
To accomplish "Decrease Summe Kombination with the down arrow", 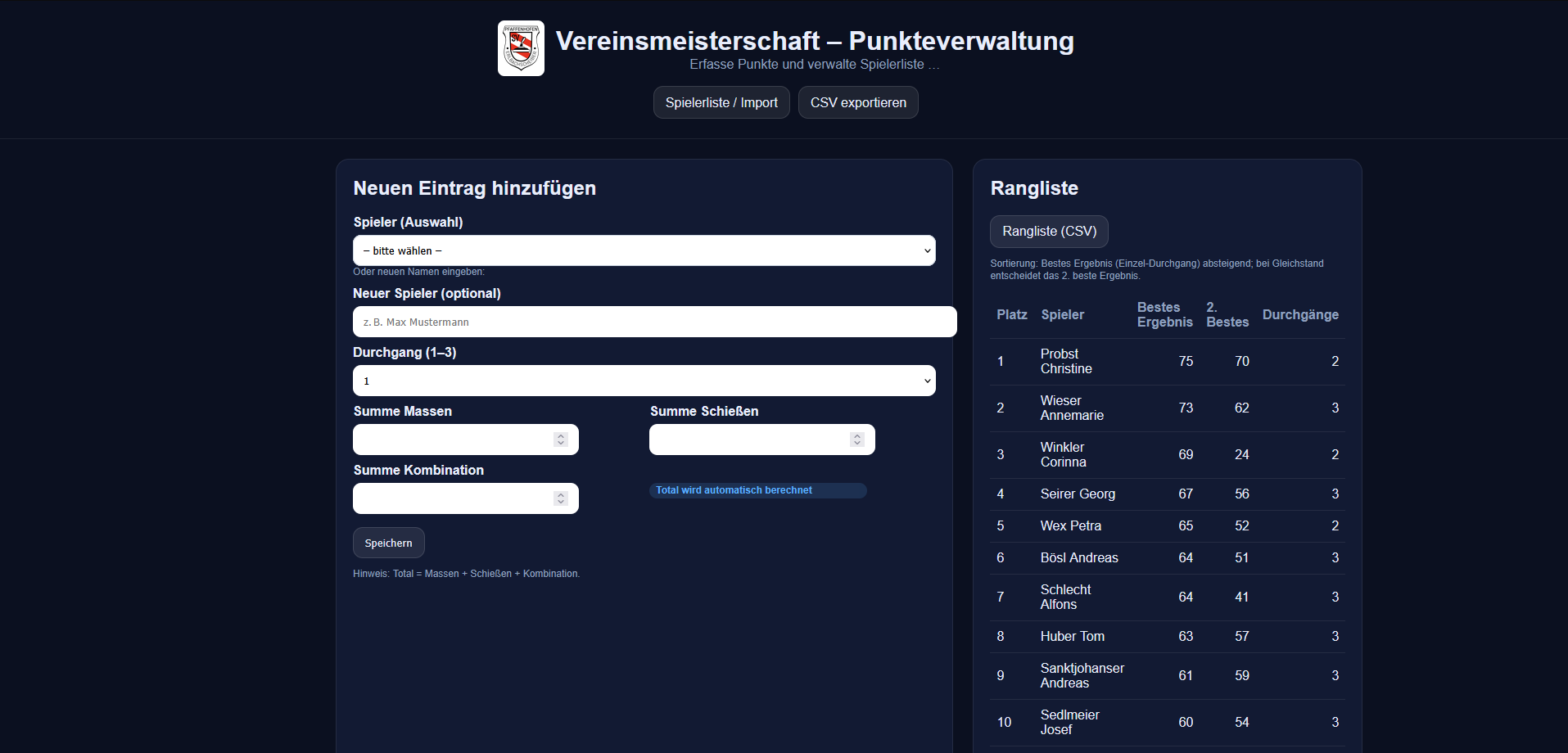I will coord(561,503).
